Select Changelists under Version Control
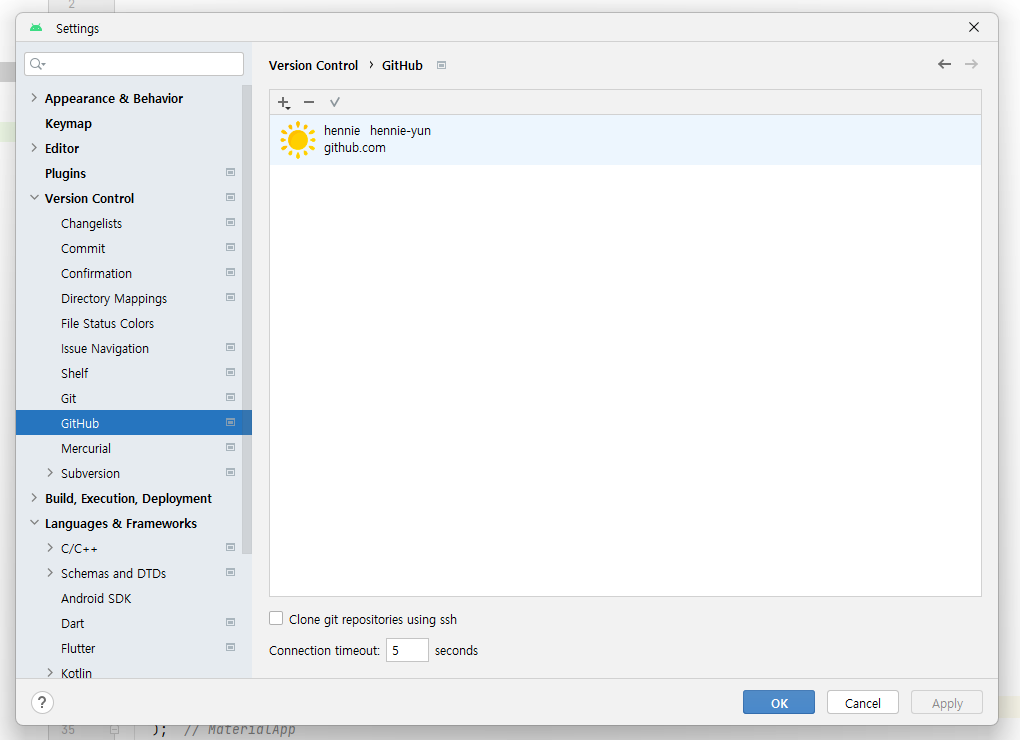The height and width of the screenshot is (740, 1020). pos(91,224)
